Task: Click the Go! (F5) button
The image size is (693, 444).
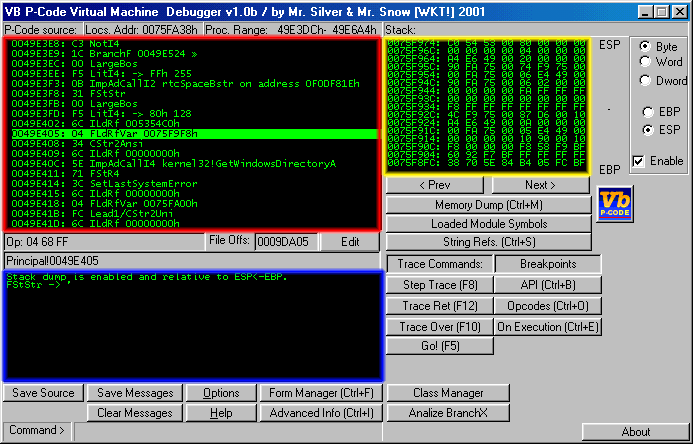Action: (440, 346)
